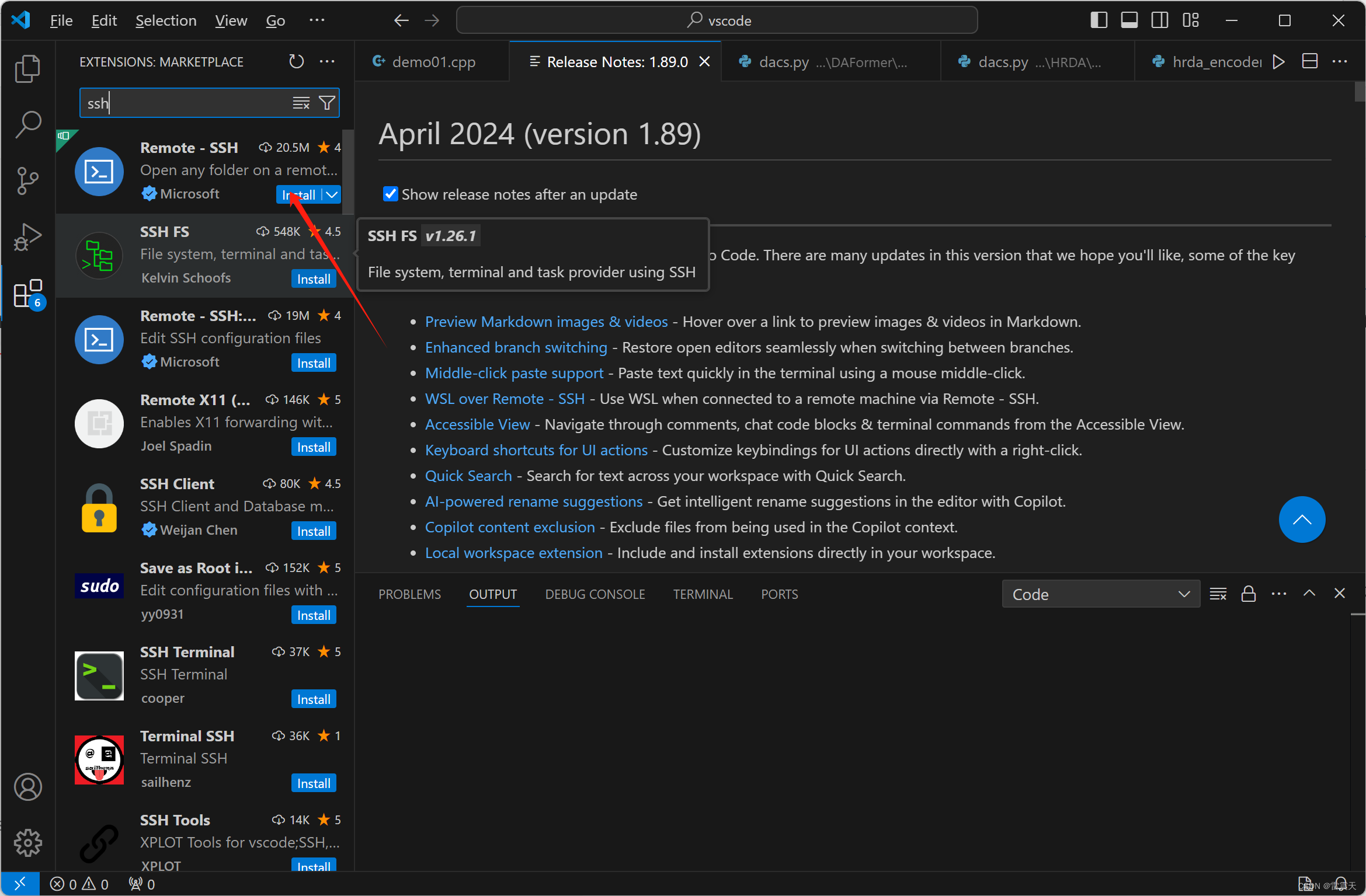Install the SSH Client extension
Image resolution: width=1366 pixels, height=896 pixels.
click(314, 531)
